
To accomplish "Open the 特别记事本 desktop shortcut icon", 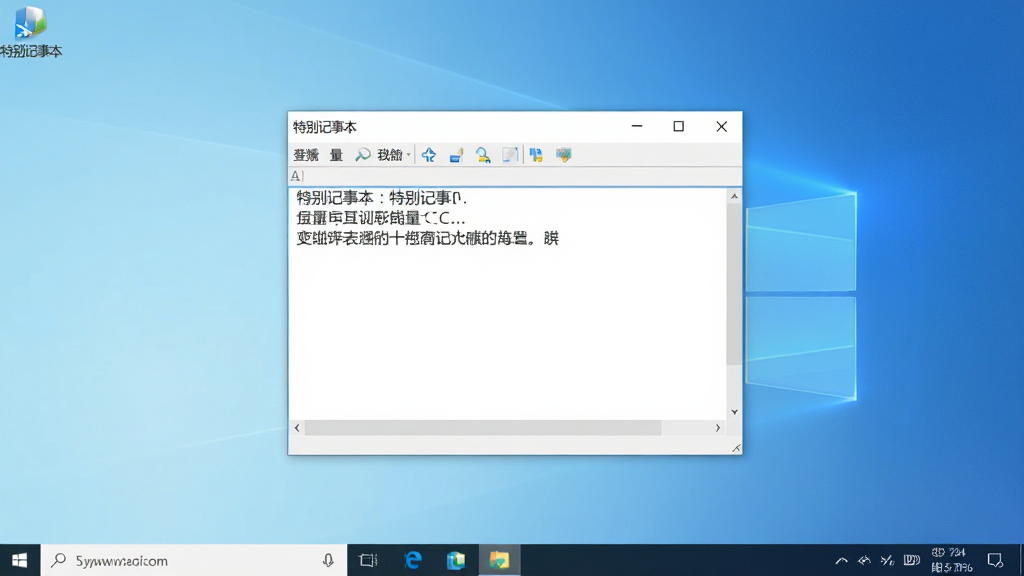I will click(30, 31).
